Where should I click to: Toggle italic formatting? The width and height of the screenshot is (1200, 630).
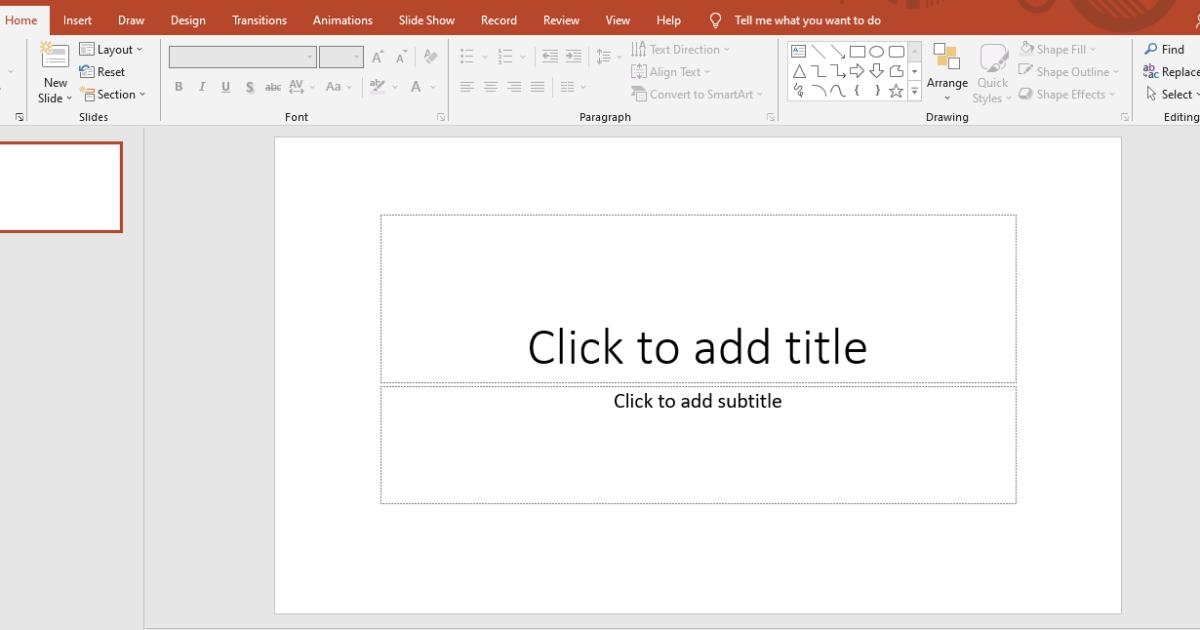tap(201, 87)
